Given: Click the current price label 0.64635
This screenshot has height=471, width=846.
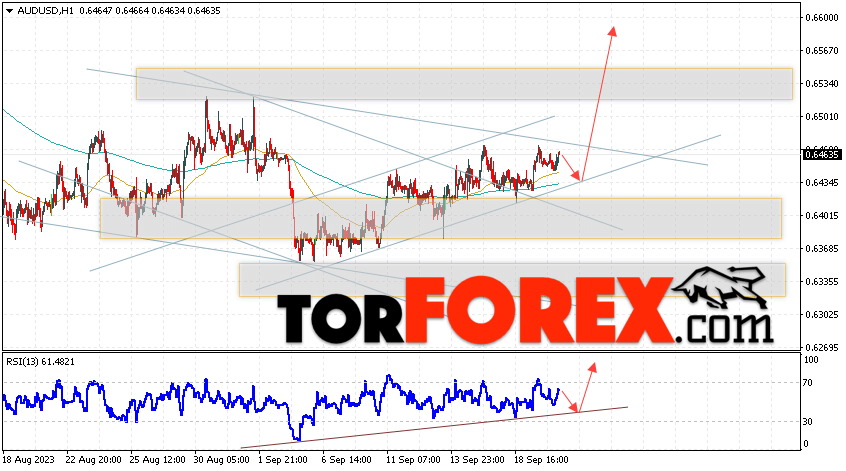Looking at the screenshot, I should point(822,155).
